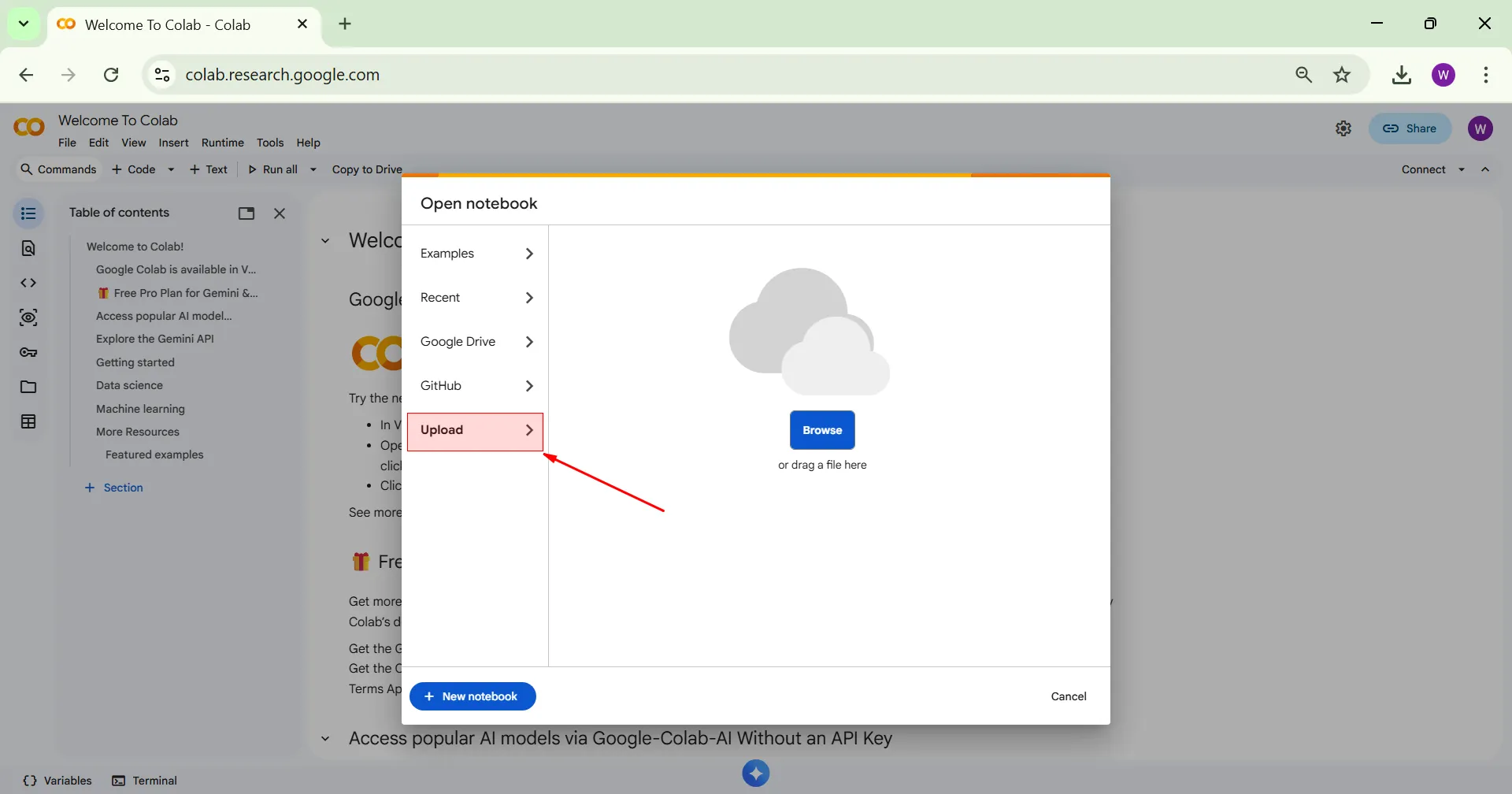The width and height of the screenshot is (1512, 794).
Task: Open the Code snippets sidebar icon
Action: click(28, 283)
